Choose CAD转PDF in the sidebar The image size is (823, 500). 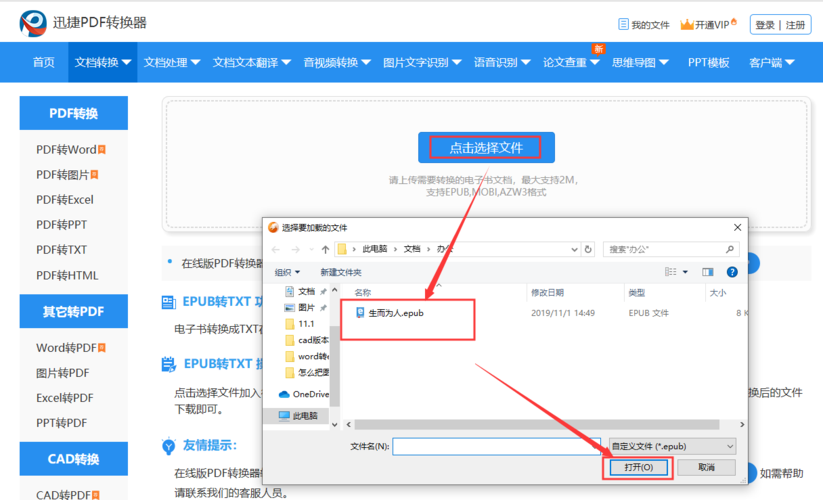click(68, 494)
